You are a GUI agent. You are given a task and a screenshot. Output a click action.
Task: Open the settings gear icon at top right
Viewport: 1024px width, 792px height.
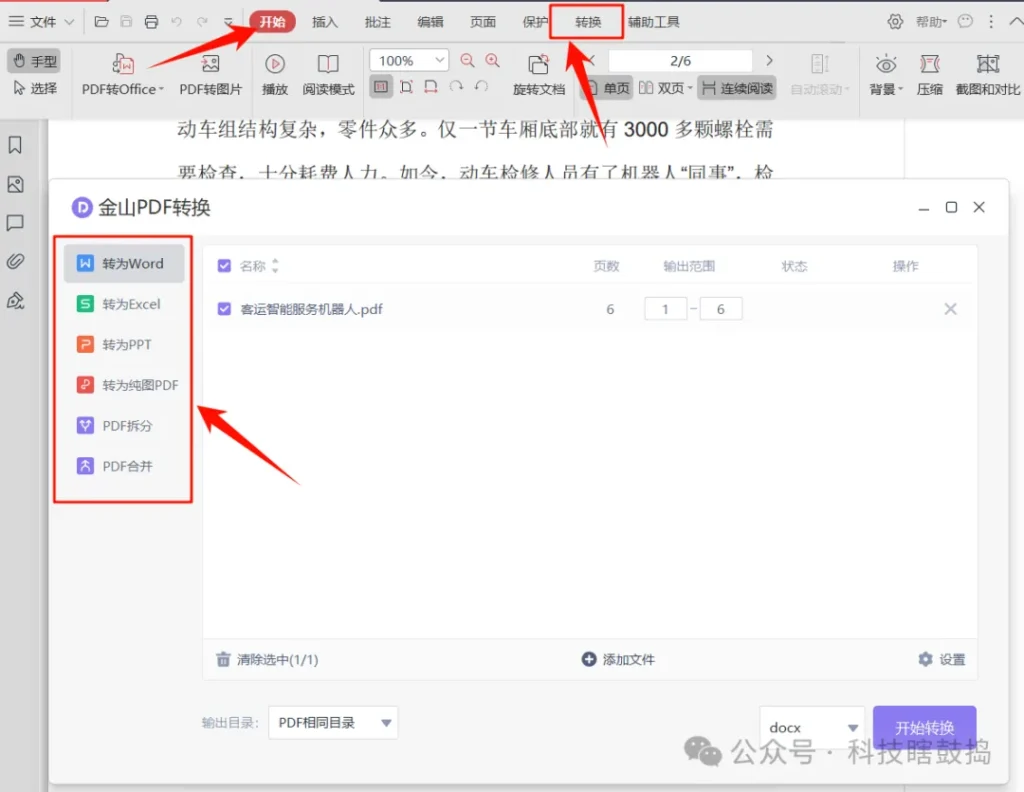(x=895, y=22)
